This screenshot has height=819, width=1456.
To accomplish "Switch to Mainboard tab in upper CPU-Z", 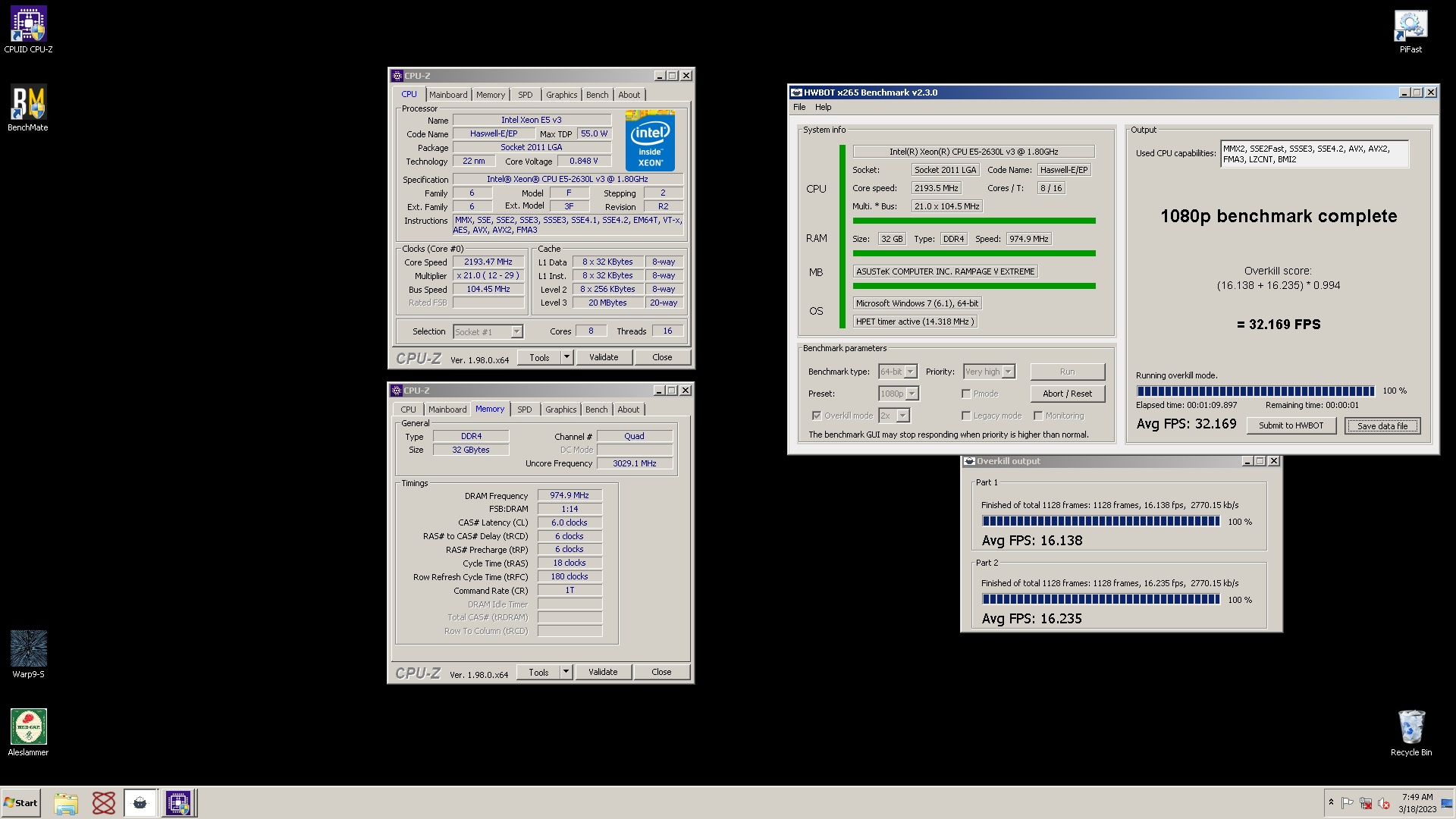I will click(x=448, y=95).
